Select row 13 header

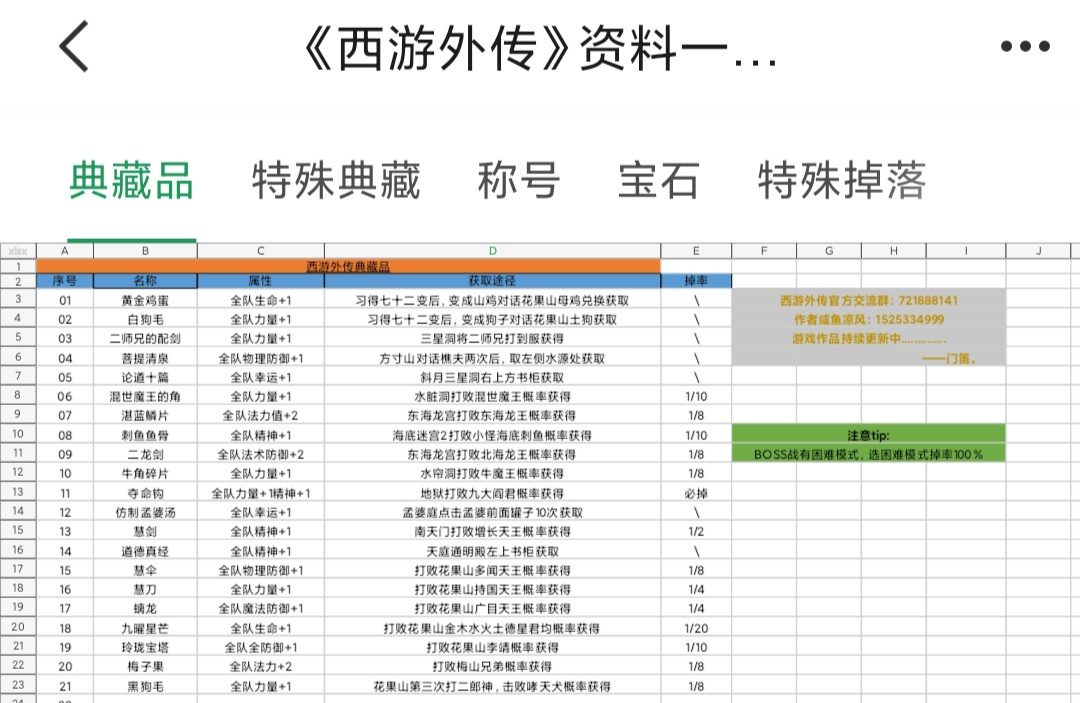tap(18, 492)
